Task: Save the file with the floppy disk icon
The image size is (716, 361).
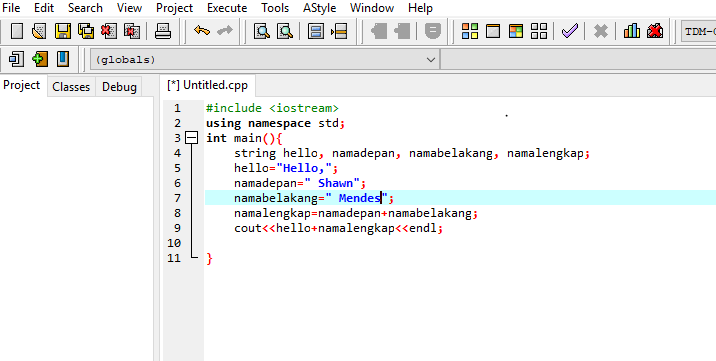Action: click(63, 31)
